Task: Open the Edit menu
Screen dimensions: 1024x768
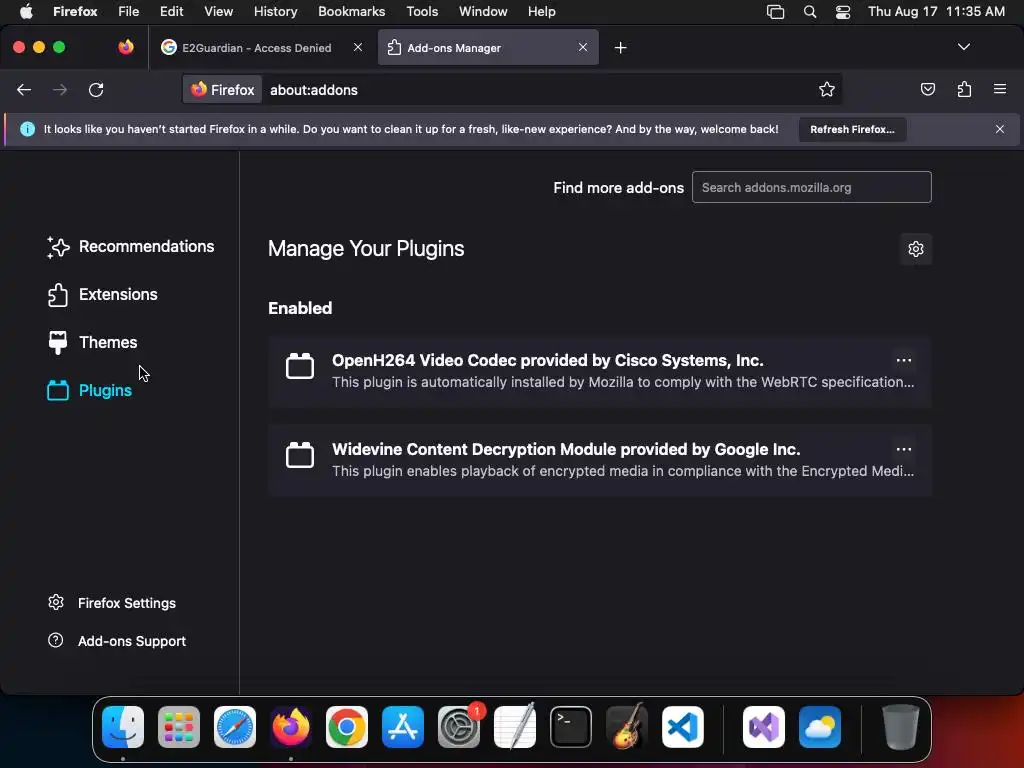Action: [x=171, y=12]
